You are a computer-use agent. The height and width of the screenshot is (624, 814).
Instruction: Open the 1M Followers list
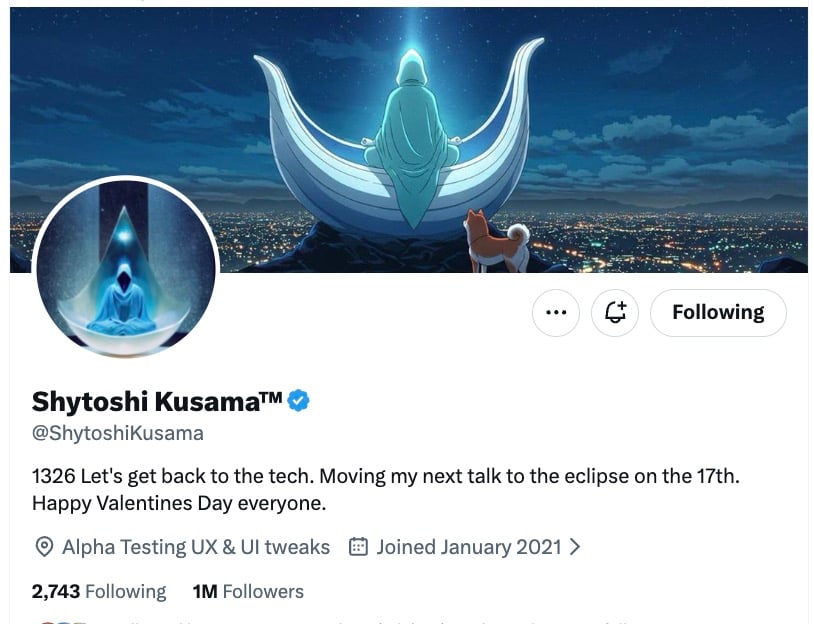[248, 591]
